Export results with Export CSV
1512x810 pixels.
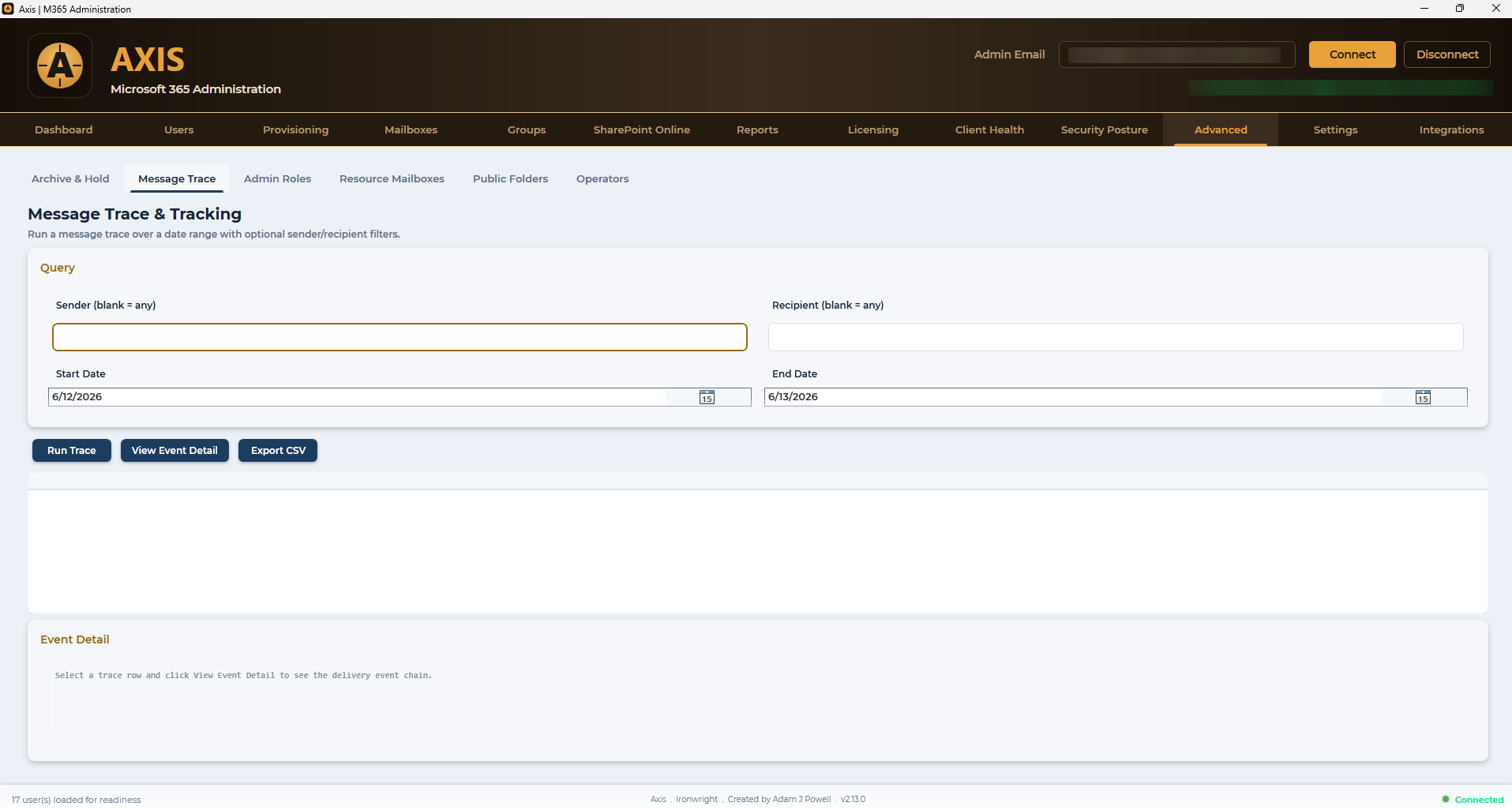tap(278, 451)
